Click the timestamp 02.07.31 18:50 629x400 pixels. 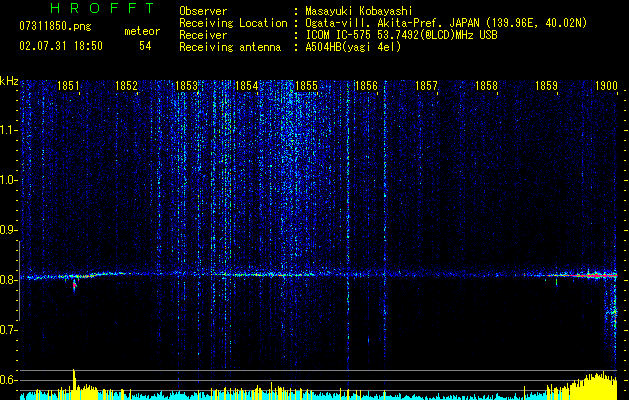click(x=61, y=46)
